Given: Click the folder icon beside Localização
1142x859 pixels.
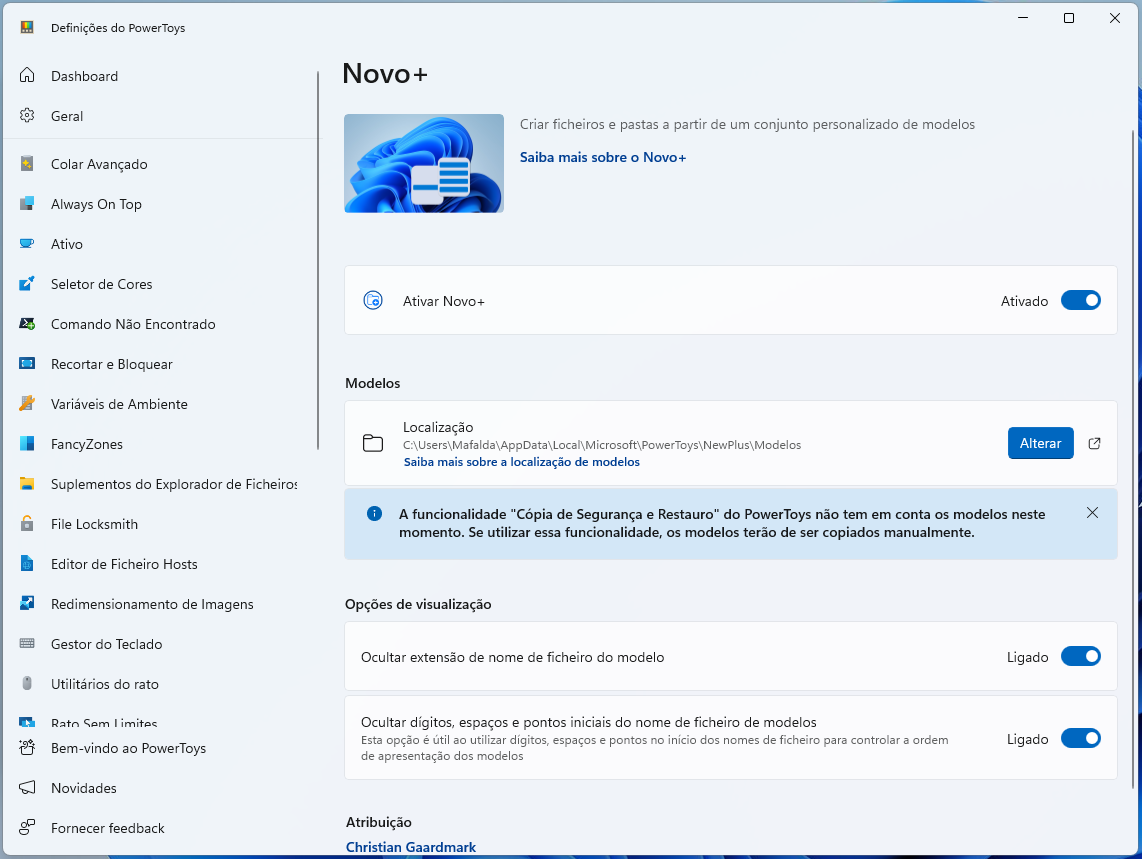Looking at the screenshot, I should click(373, 443).
